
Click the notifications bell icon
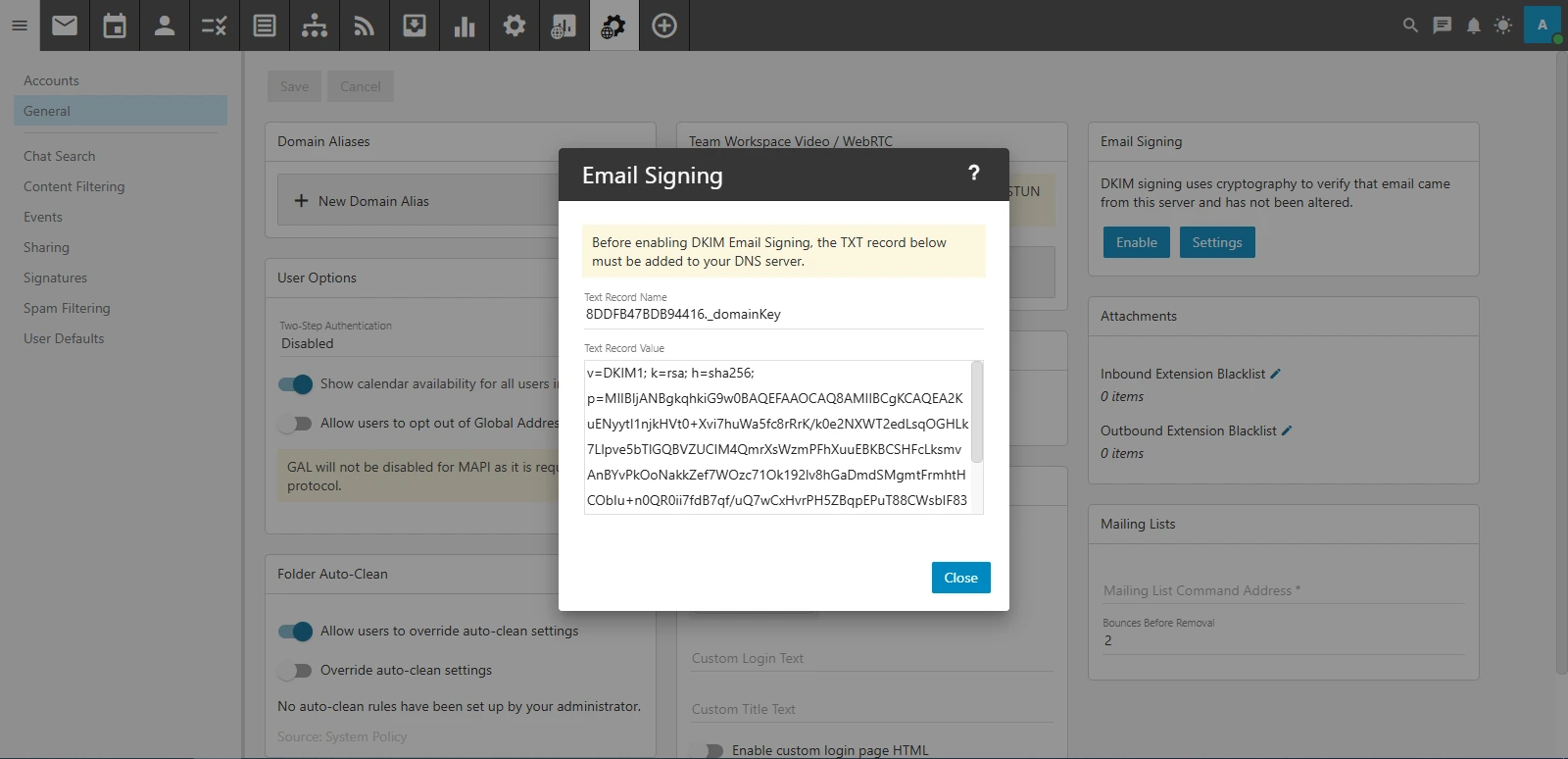(x=1473, y=25)
